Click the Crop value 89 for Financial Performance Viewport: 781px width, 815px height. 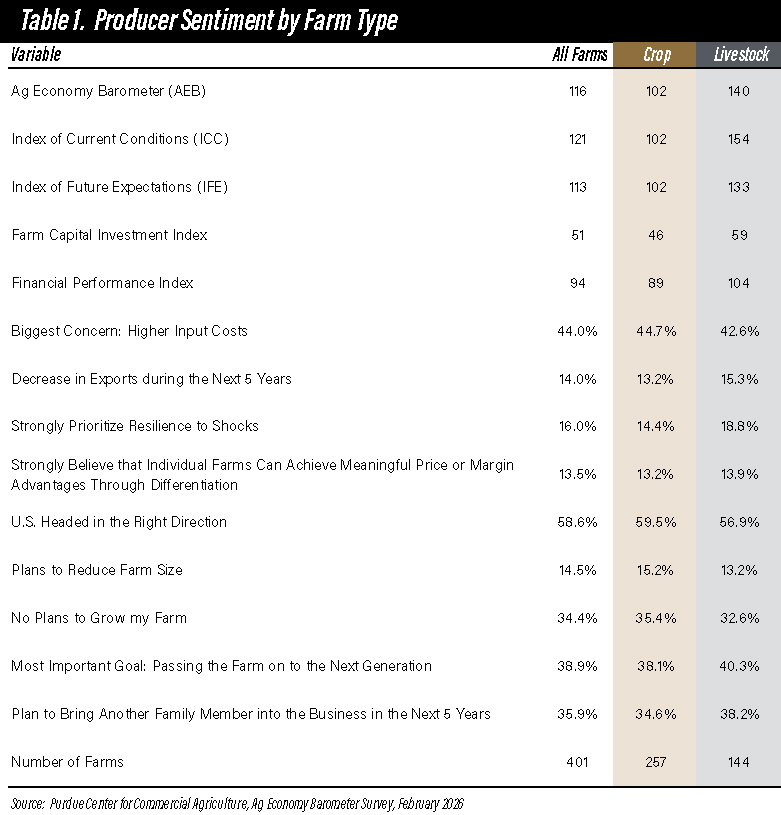coord(655,283)
